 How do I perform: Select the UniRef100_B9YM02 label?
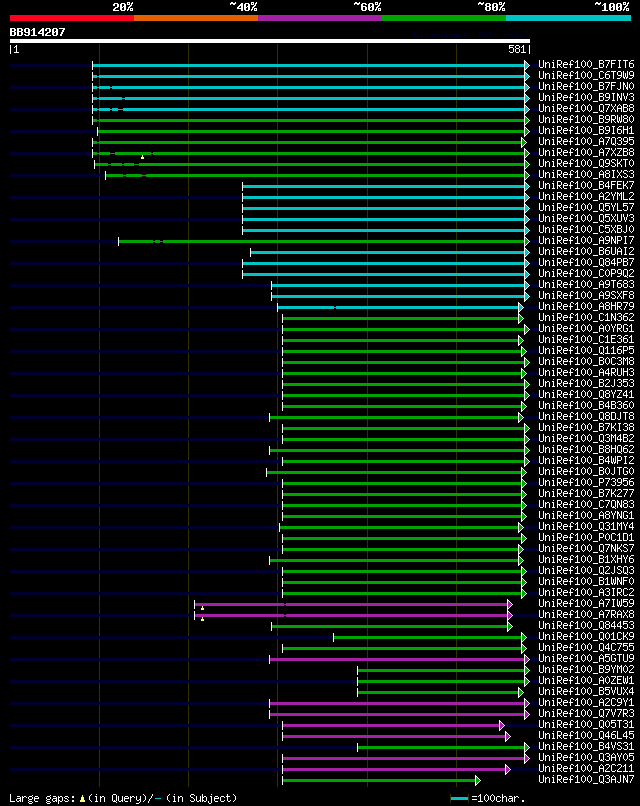(586, 670)
